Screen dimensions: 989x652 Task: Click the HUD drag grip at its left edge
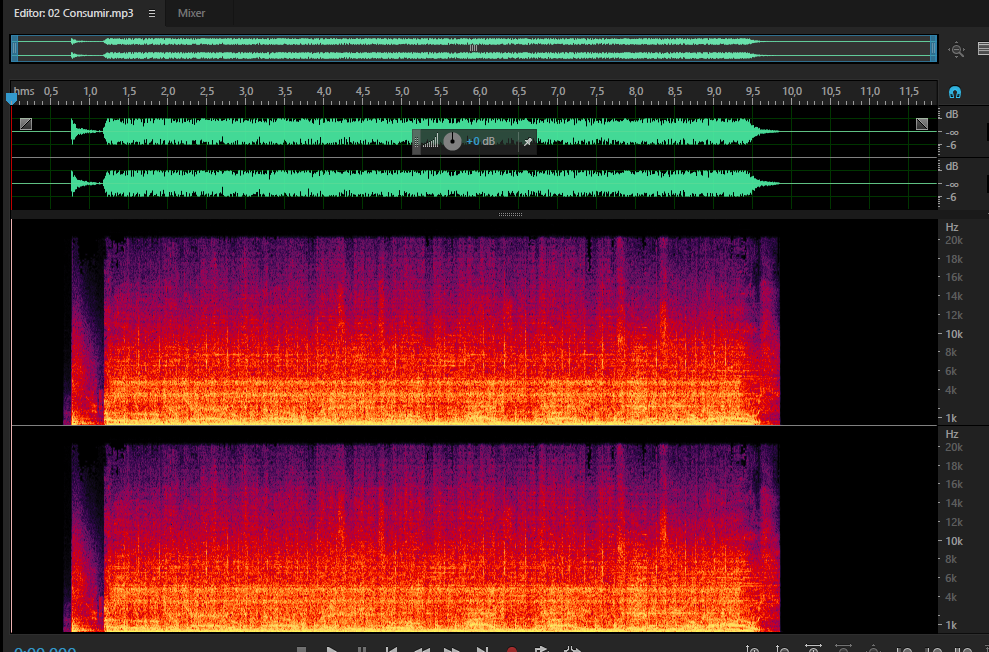point(416,142)
